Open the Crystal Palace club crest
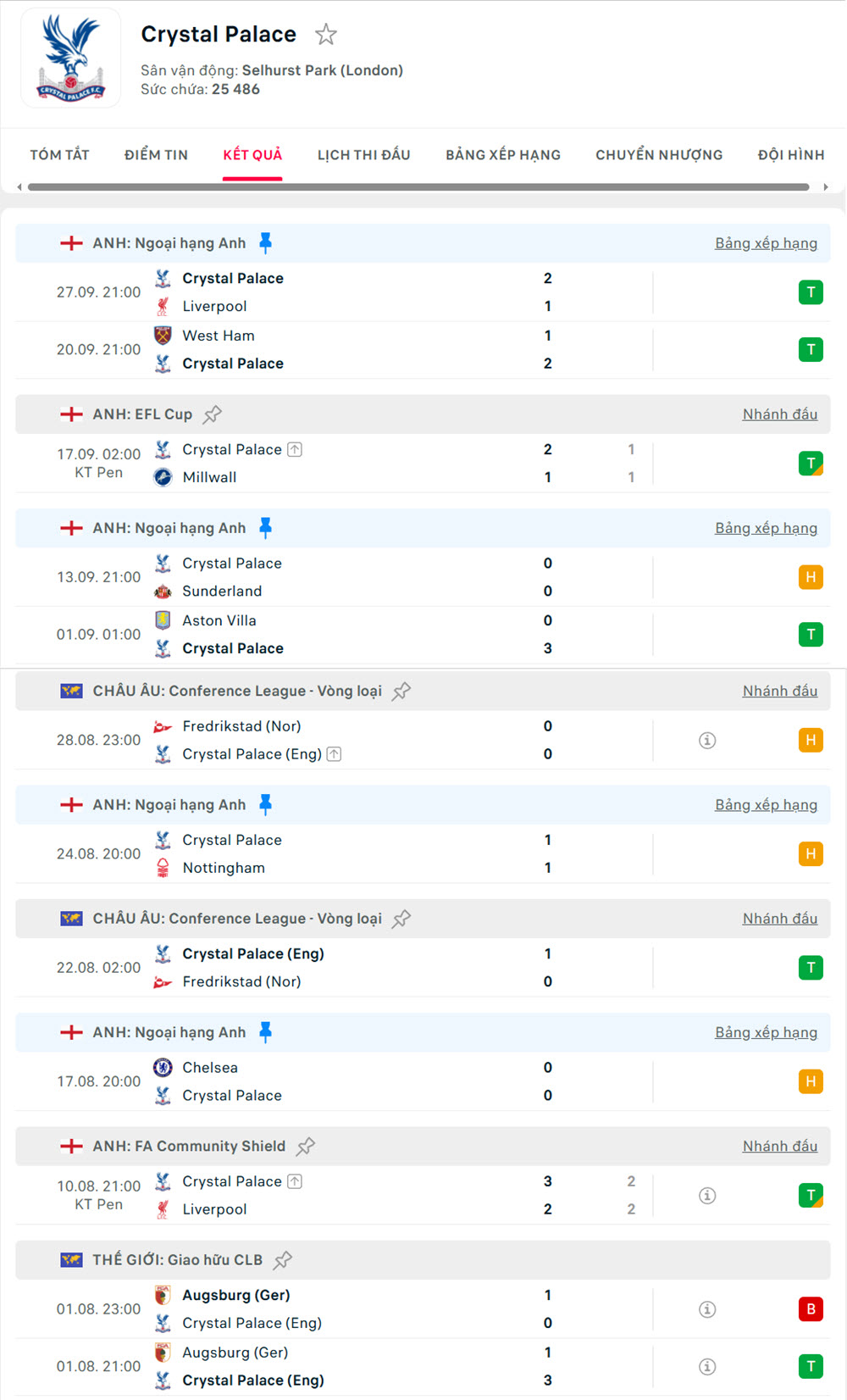The image size is (847, 1400). click(x=71, y=58)
